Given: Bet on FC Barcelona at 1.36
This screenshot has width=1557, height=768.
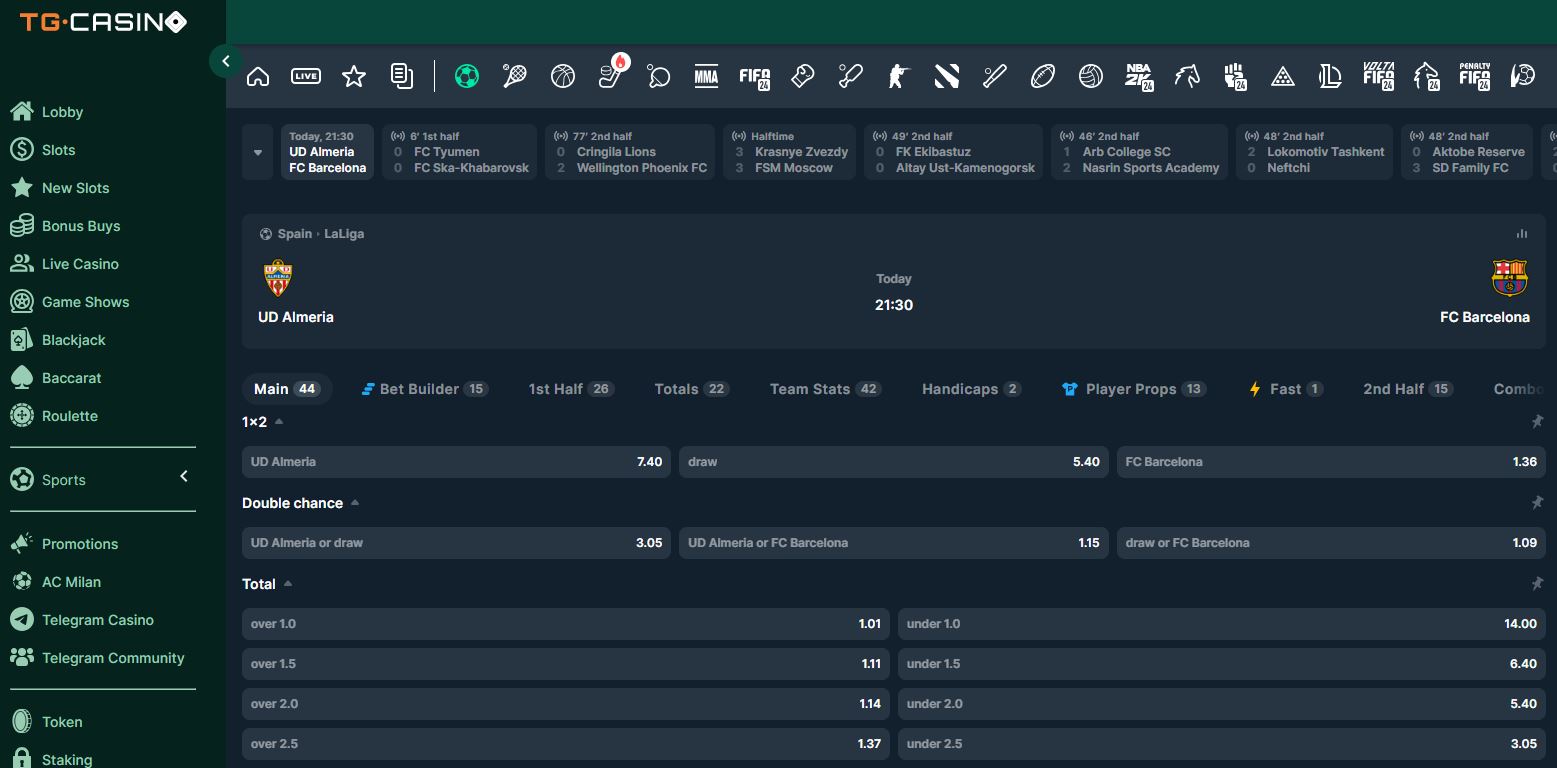Looking at the screenshot, I should click(1331, 462).
